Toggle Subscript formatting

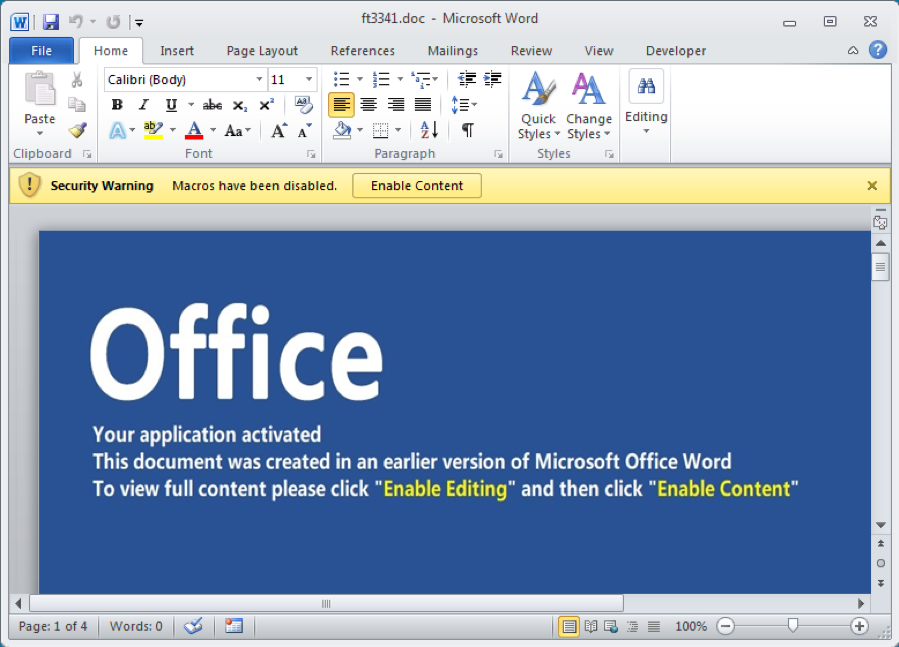coord(240,105)
